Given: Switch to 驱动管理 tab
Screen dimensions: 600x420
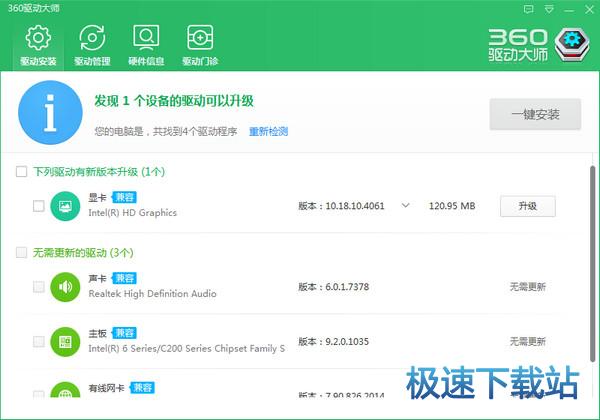Looking at the screenshot, I should pyautogui.click(x=92, y=46).
